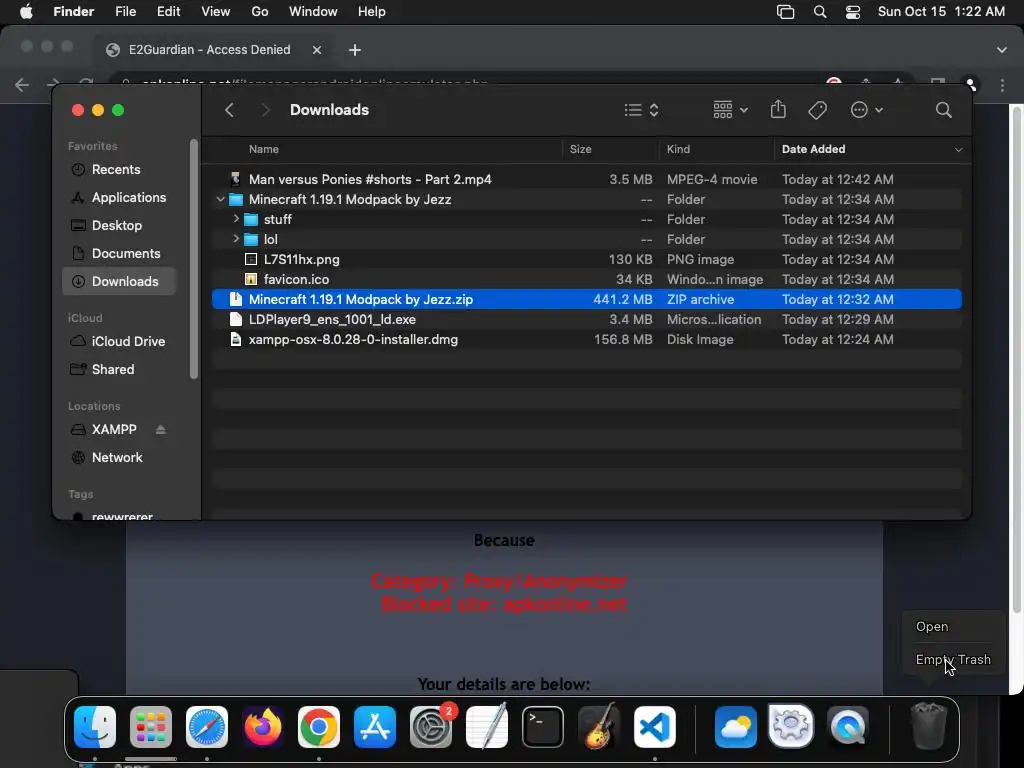This screenshot has height=768, width=1024.
Task: Sort by the Name column header
Action: (x=264, y=150)
